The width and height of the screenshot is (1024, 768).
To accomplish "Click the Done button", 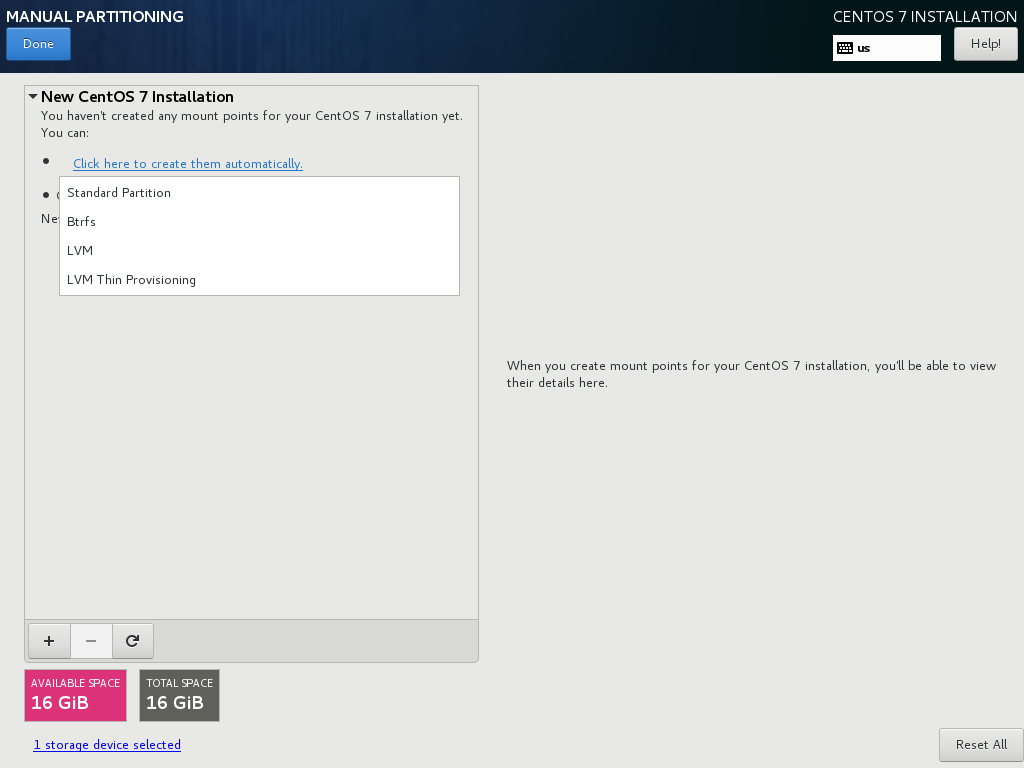I will click(x=39, y=44).
